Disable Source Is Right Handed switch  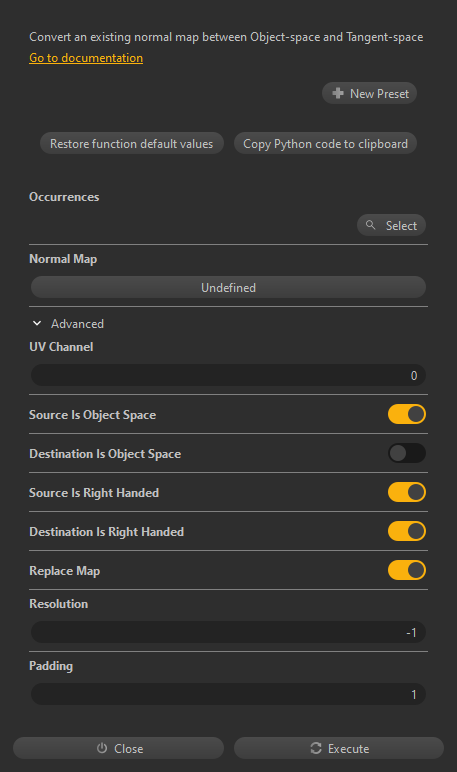pos(407,492)
